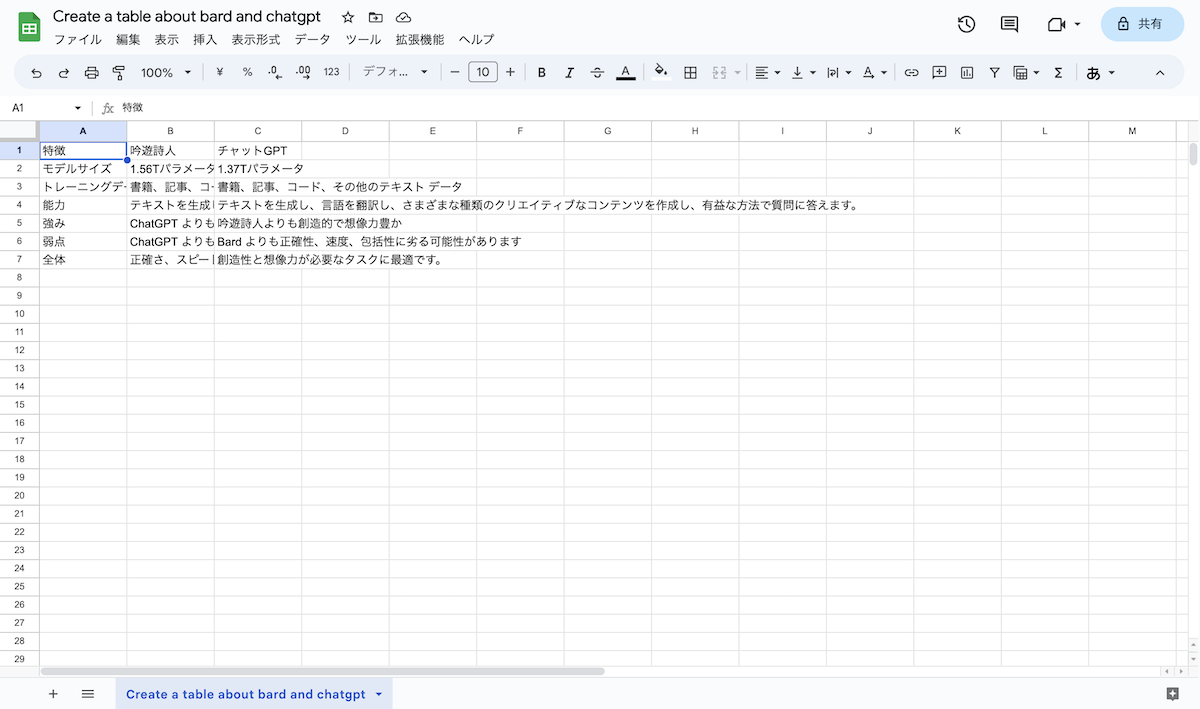Click the undo icon
Screen dimensions: 1200x709
(x=37, y=72)
